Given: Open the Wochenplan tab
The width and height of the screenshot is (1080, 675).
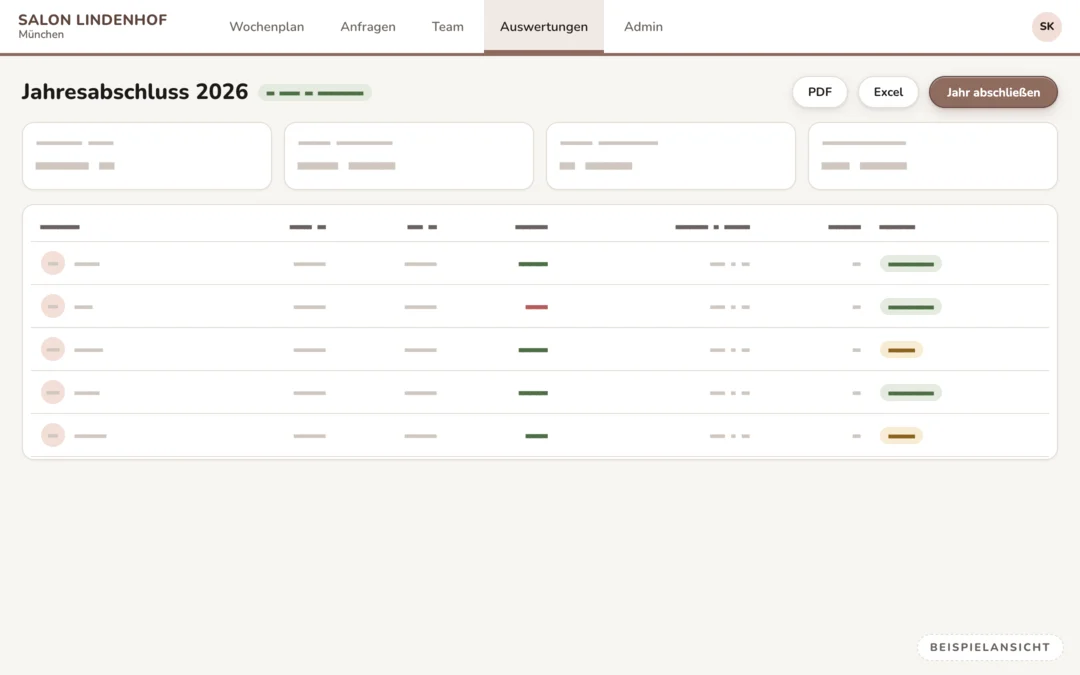Looking at the screenshot, I should [x=267, y=27].
